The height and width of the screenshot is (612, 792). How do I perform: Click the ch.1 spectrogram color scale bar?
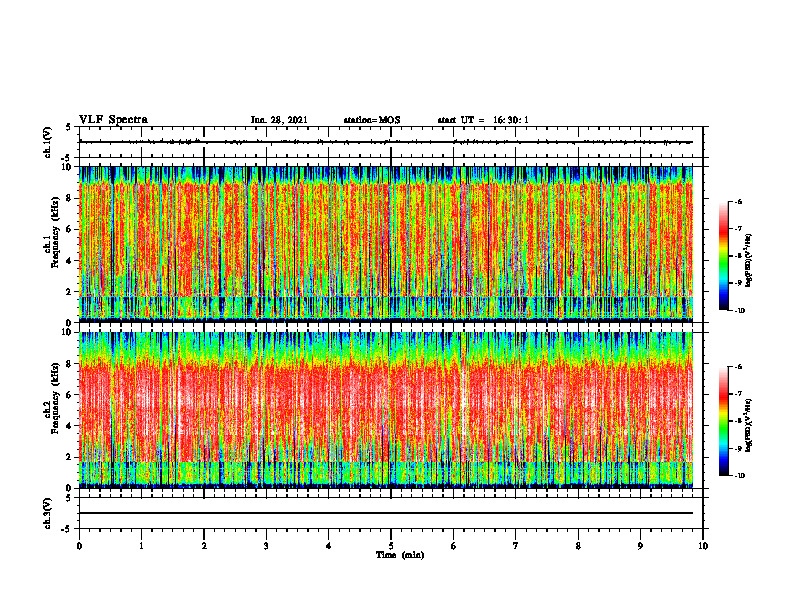tap(723, 256)
